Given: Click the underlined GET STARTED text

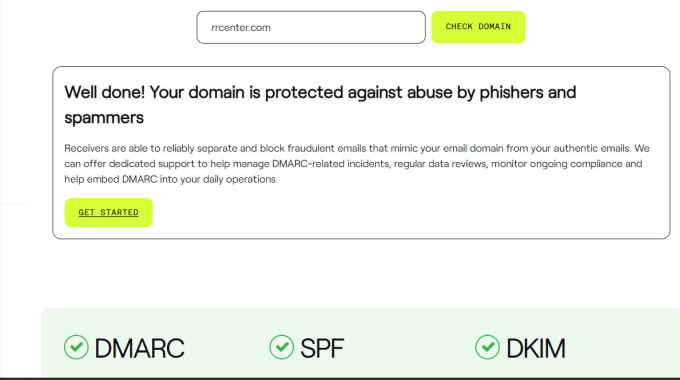Looking at the screenshot, I should click(x=108, y=213).
